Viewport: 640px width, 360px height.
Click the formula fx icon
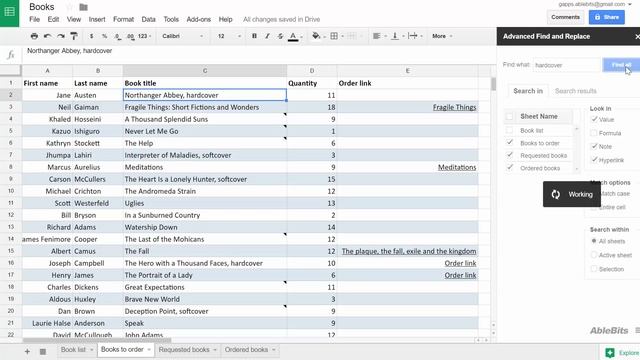(11, 54)
